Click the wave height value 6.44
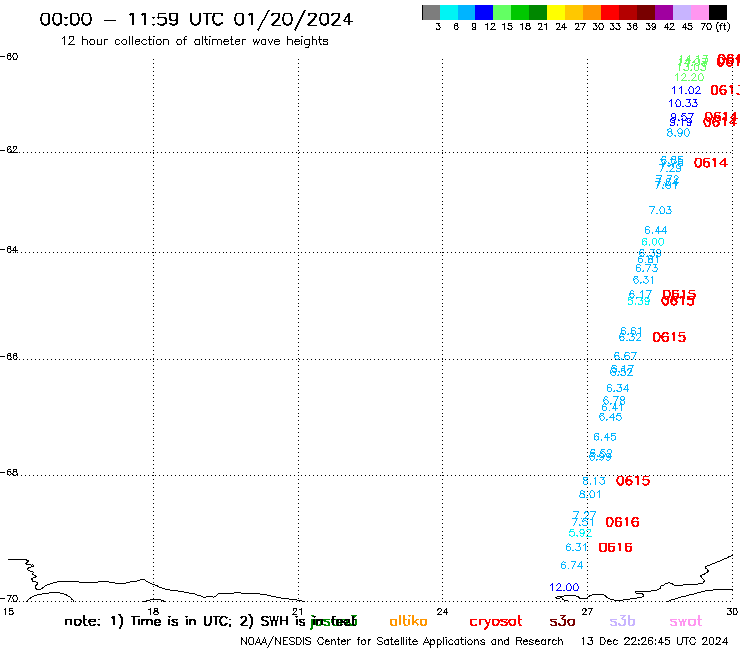This screenshot has height=650, width=740. point(656,230)
